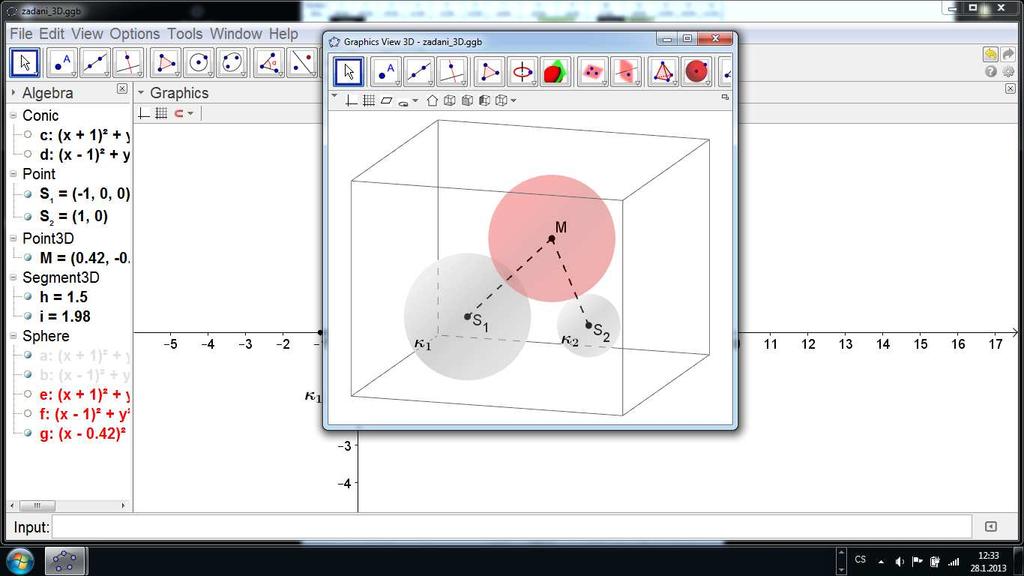The width and height of the screenshot is (1024, 576).
Task: Select the Perpendicular Line tool in main toolbar
Action: pyautogui.click(x=129, y=63)
